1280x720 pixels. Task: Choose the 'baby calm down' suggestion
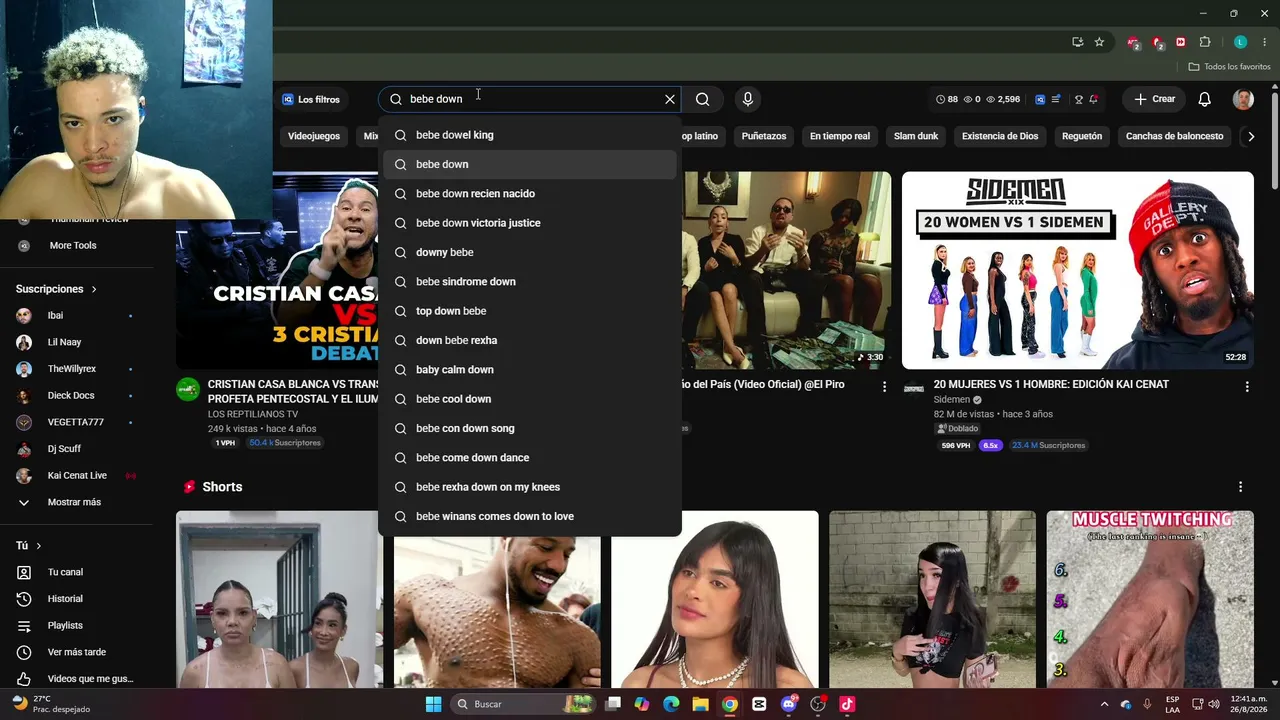click(x=530, y=370)
